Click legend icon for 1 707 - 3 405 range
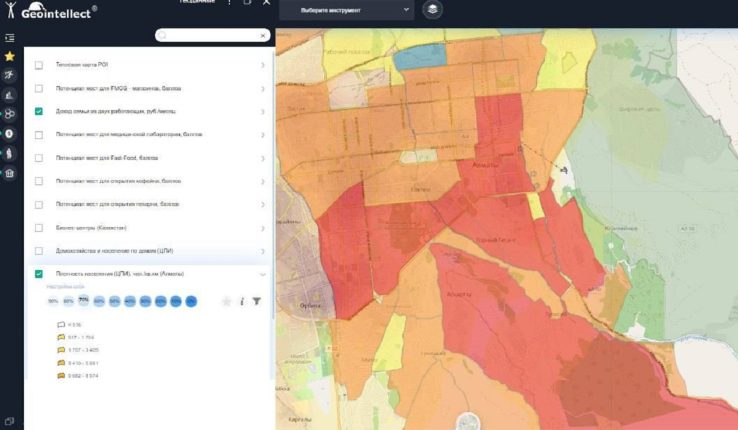Viewport: 738px width, 430px height. tap(61, 350)
